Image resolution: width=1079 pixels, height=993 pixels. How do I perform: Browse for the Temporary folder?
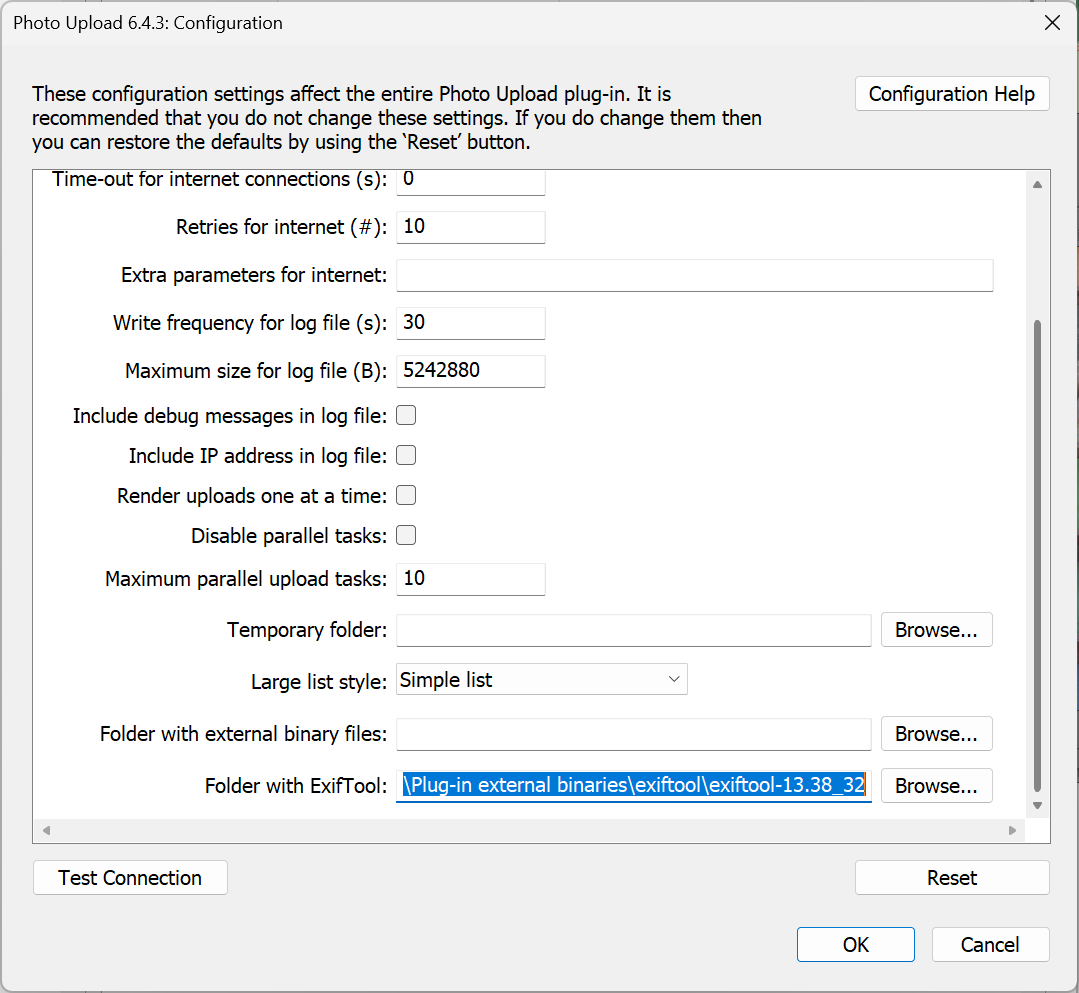pyautogui.click(x=935, y=630)
